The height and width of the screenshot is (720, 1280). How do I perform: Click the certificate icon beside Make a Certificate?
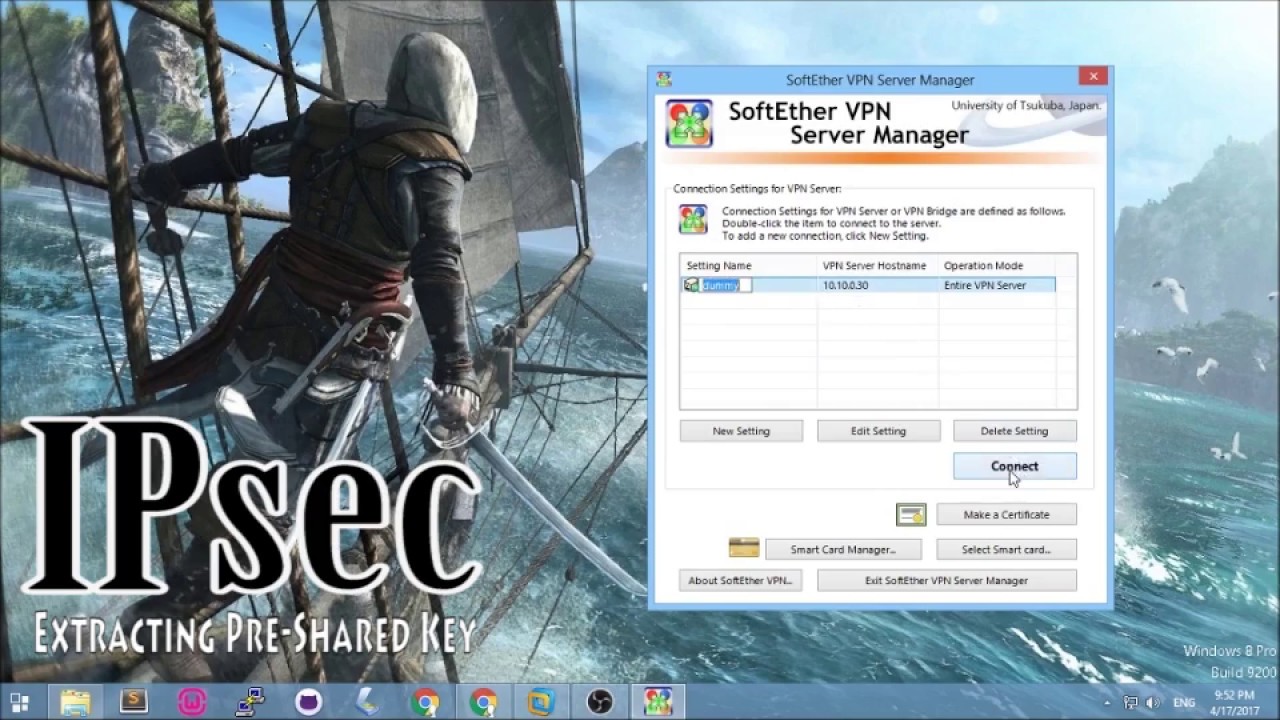click(x=911, y=514)
